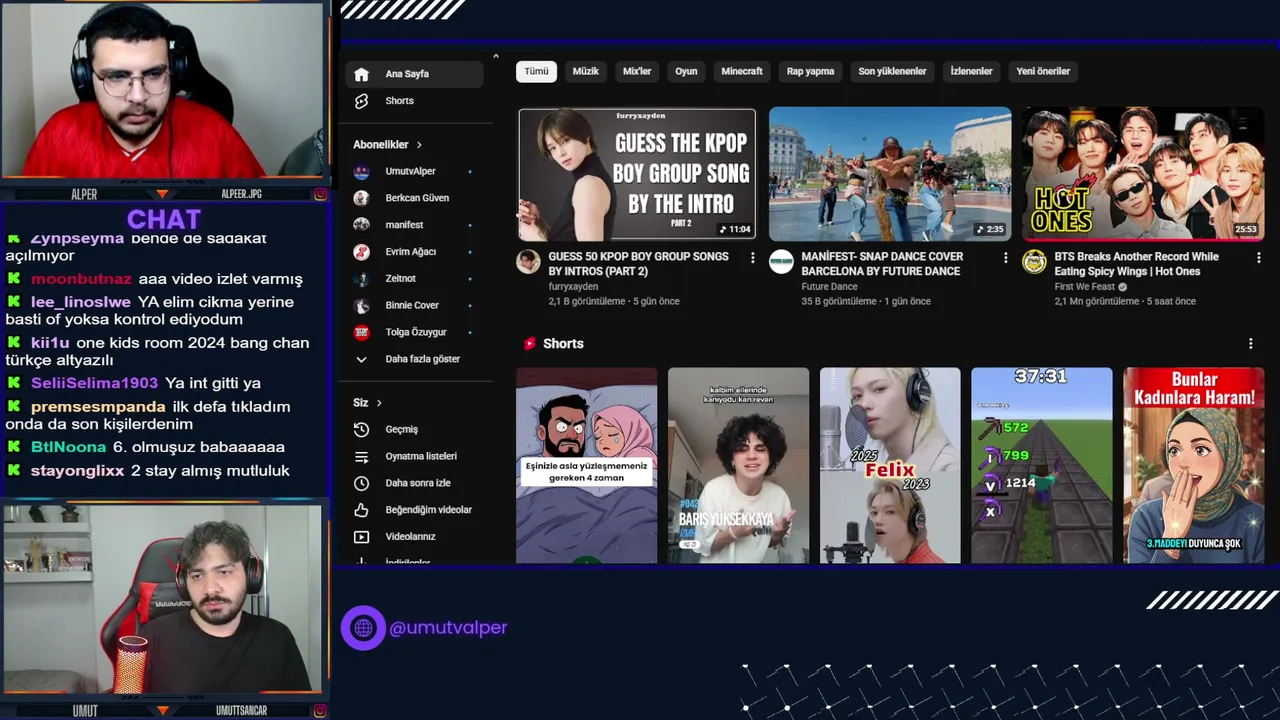Open Geçmiş history icon
The height and width of the screenshot is (720, 1280).
(362, 430)
